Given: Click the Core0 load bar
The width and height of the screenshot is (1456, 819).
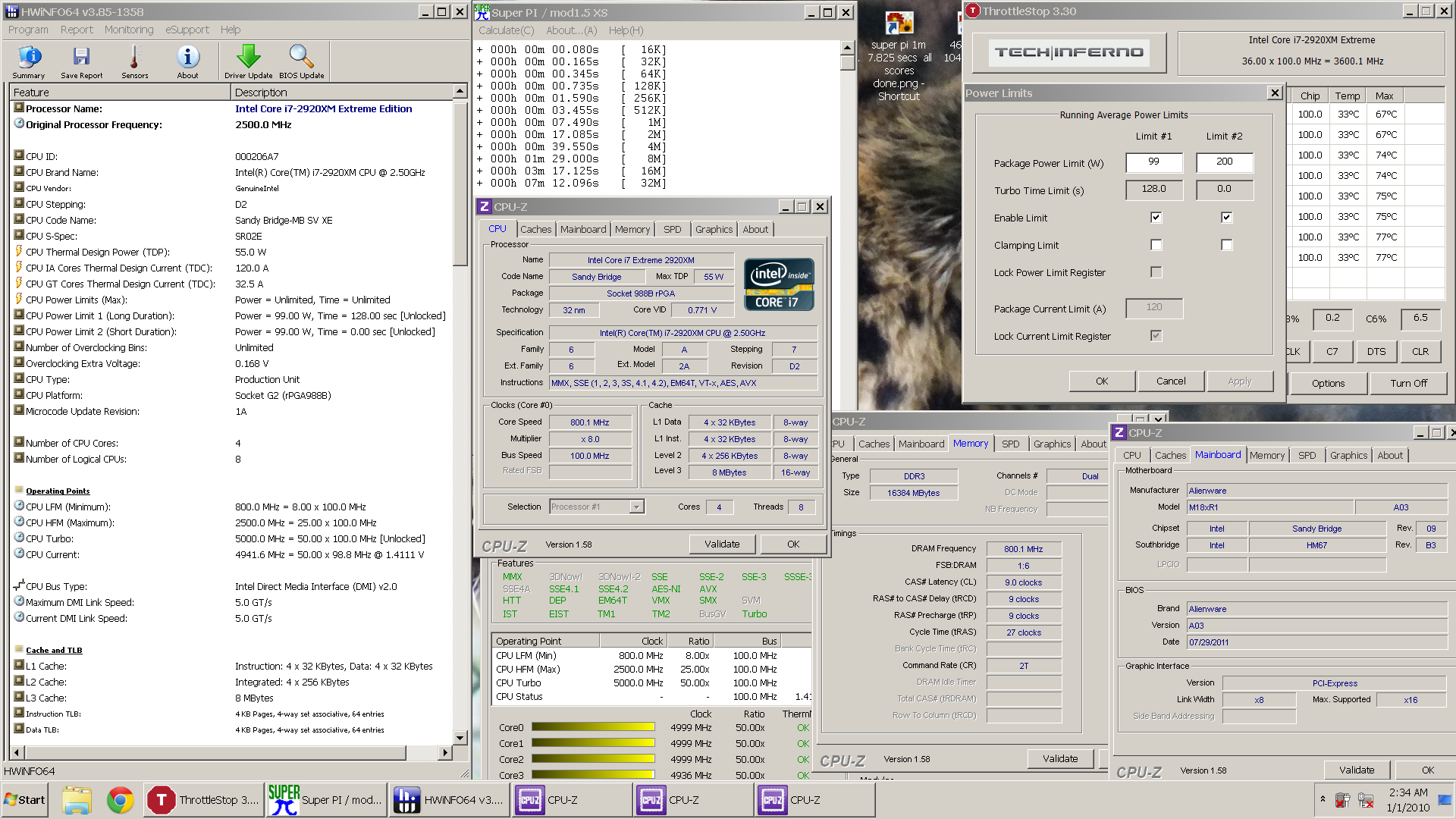Looking at the screenshot, I should (593, 727).
